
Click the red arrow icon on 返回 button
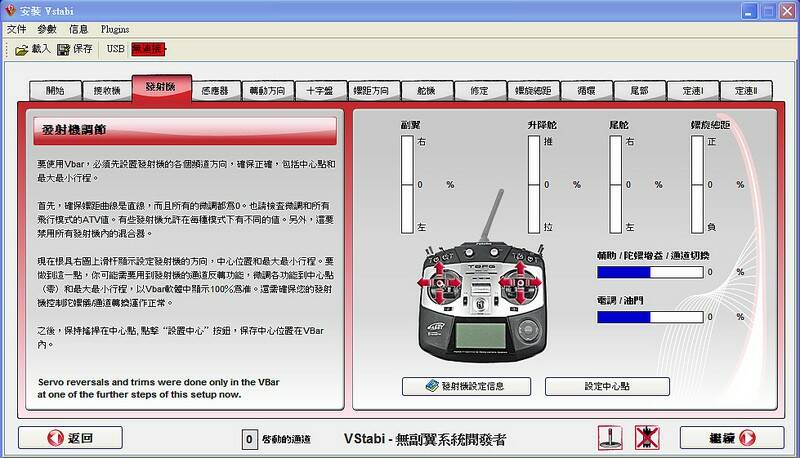56,438
